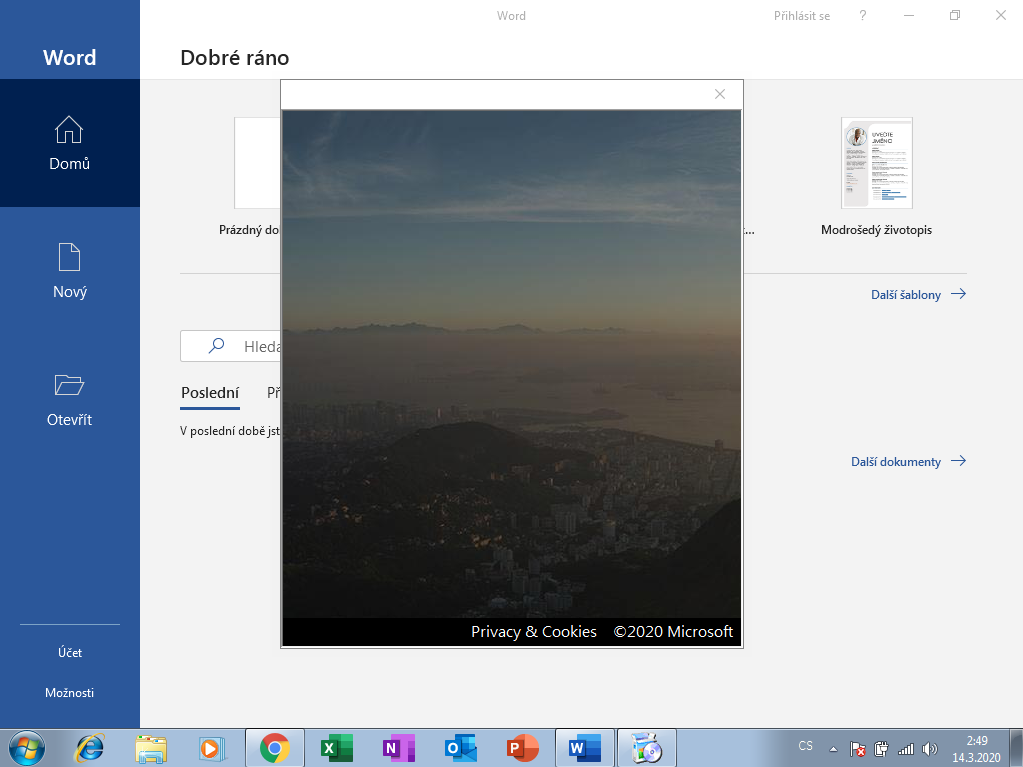Viewport: 1023px width, 767px height.
Task: Open the Otevřít folder section
Action: [x=69, y=399]
